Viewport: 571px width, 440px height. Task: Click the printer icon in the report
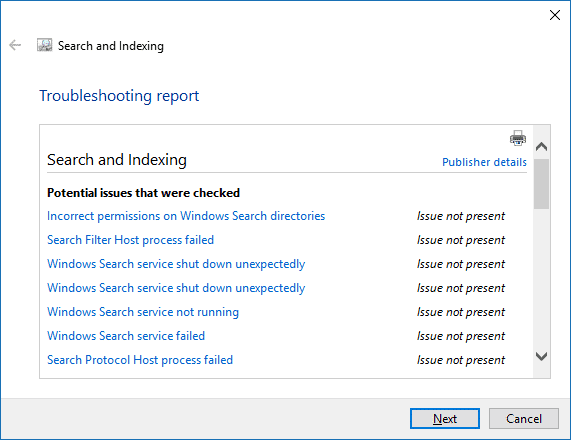coord(518,138)
